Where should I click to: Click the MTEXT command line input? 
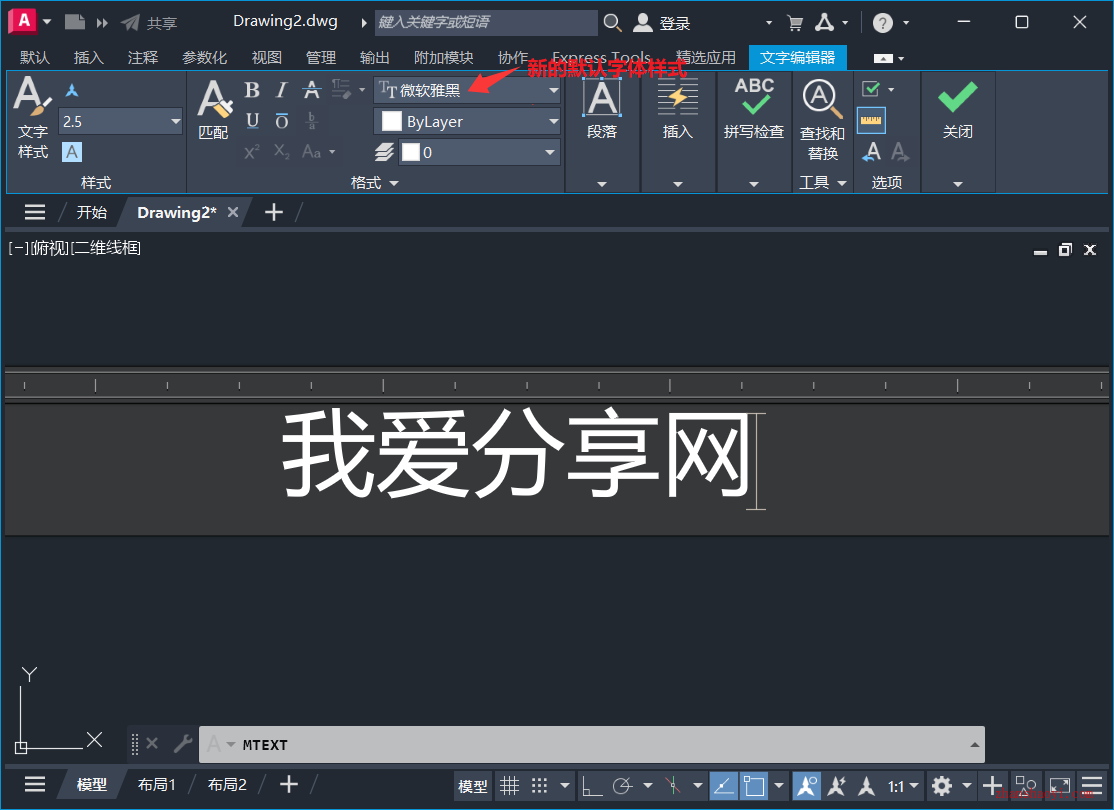[x=591, y=745]
